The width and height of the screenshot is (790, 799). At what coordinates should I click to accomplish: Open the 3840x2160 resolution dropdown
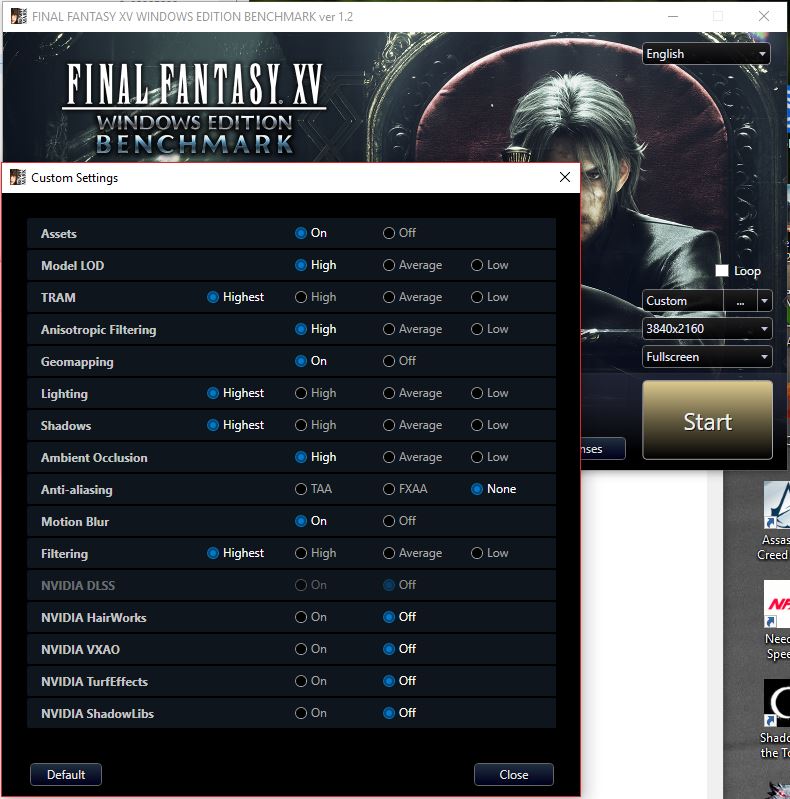coord(707,329)
